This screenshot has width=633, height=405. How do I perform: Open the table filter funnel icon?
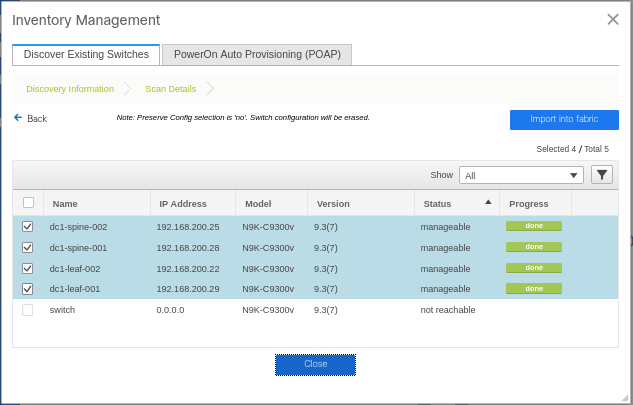point(602,175)
